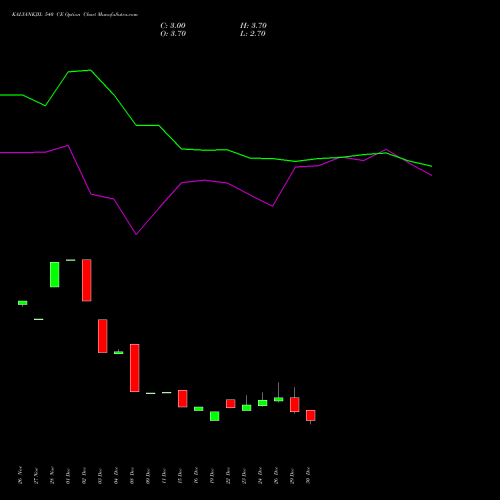Select the small green candle for 26 Nov
Screen dimensions: 500x500
tap(23, 303)
